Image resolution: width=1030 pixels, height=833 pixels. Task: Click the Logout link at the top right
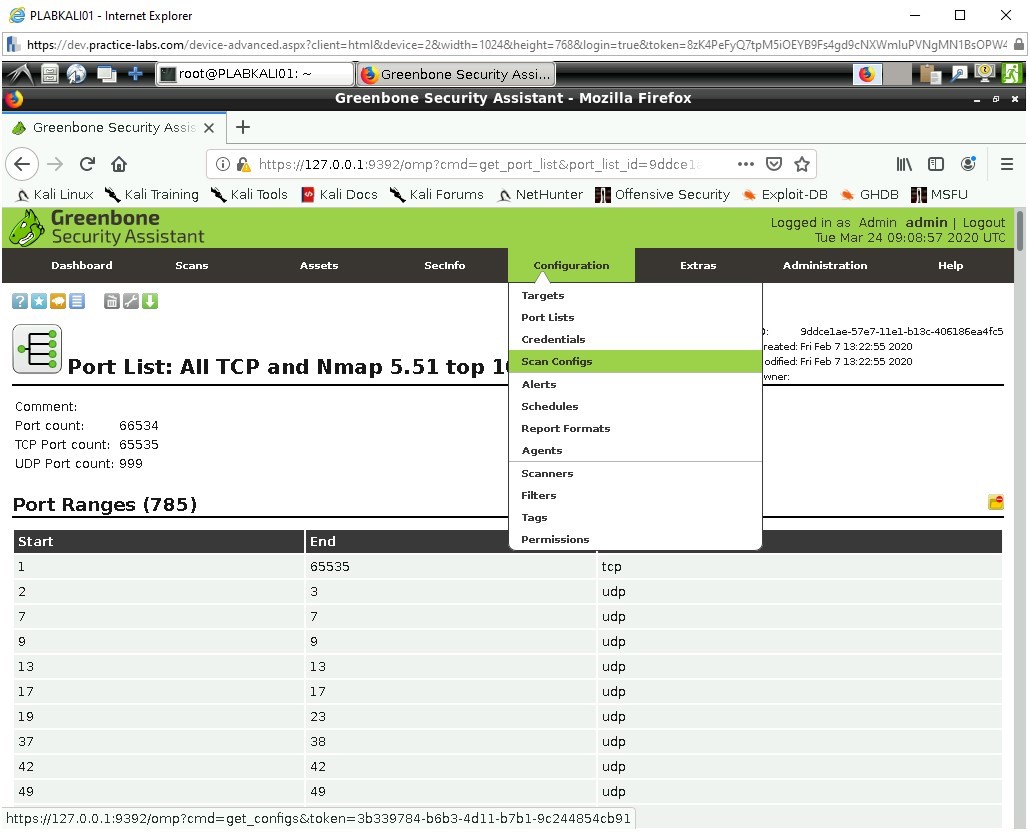983,222
